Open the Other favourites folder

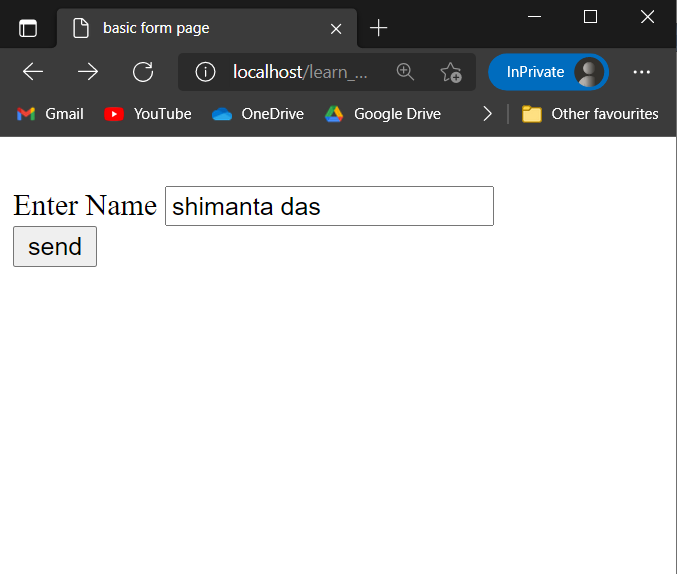(x=590, y=114)
